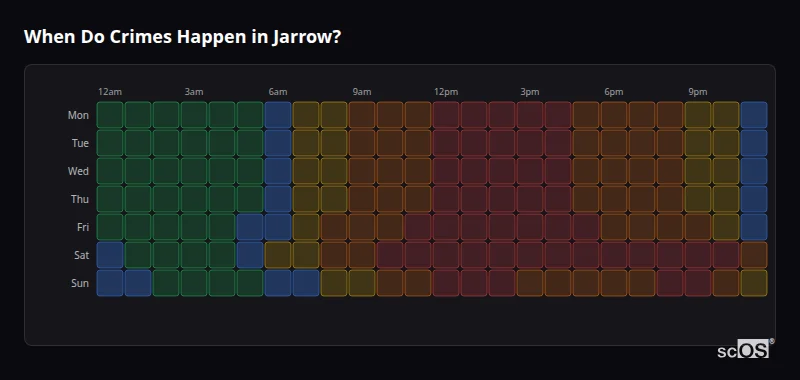Click the Sunday 8pm red cell
Viewport: 800px width, 380px height.
[670, 283]
